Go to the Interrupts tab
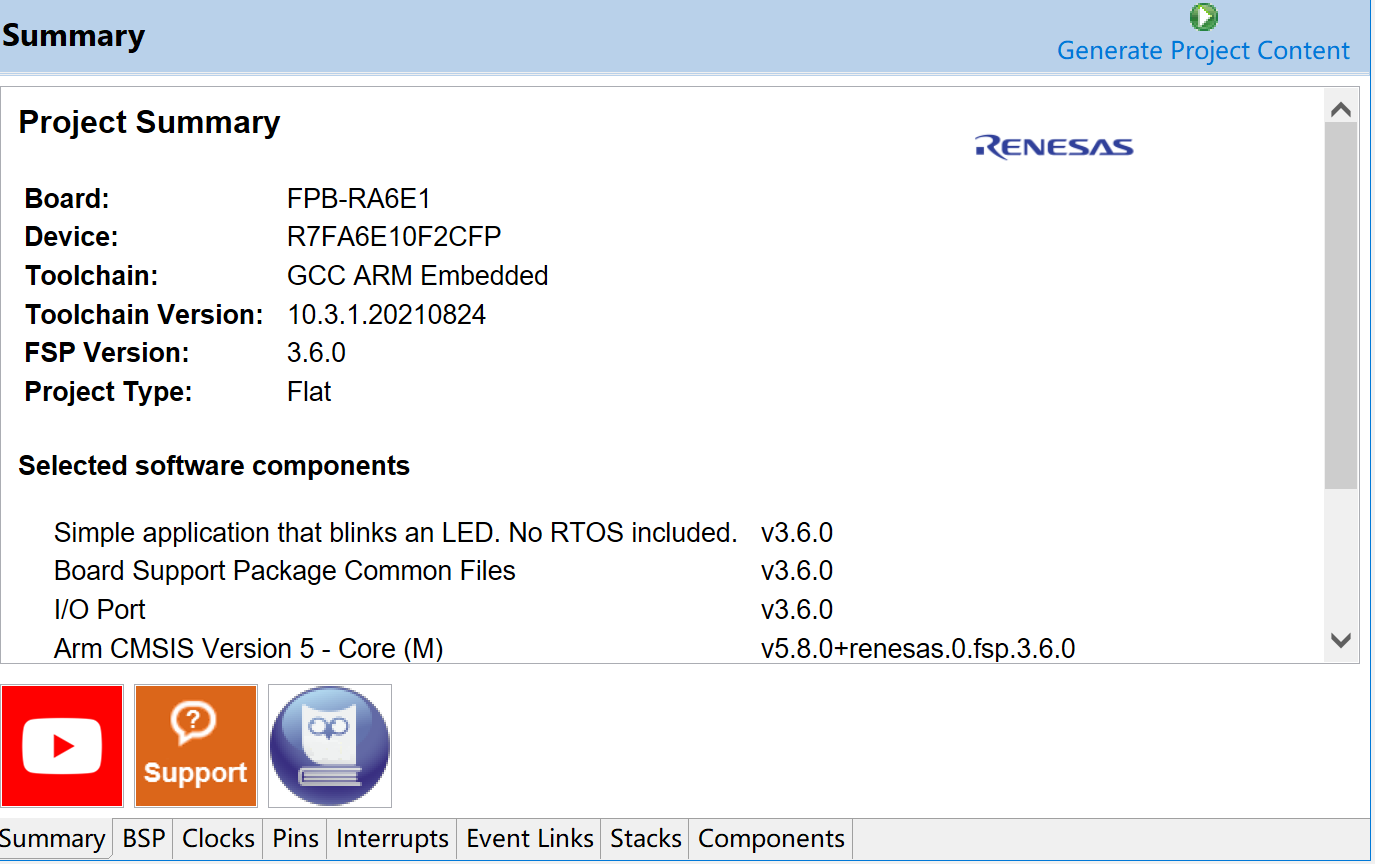The height and width of the screenshot is (864, 1375). coord(393,838)
